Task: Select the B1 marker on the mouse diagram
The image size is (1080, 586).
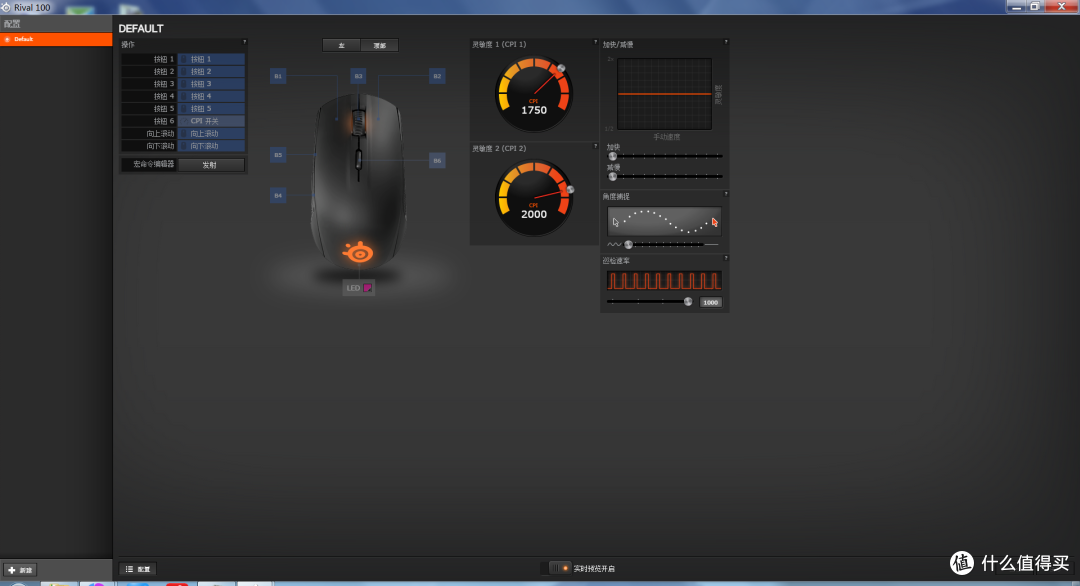Action: 278,76
